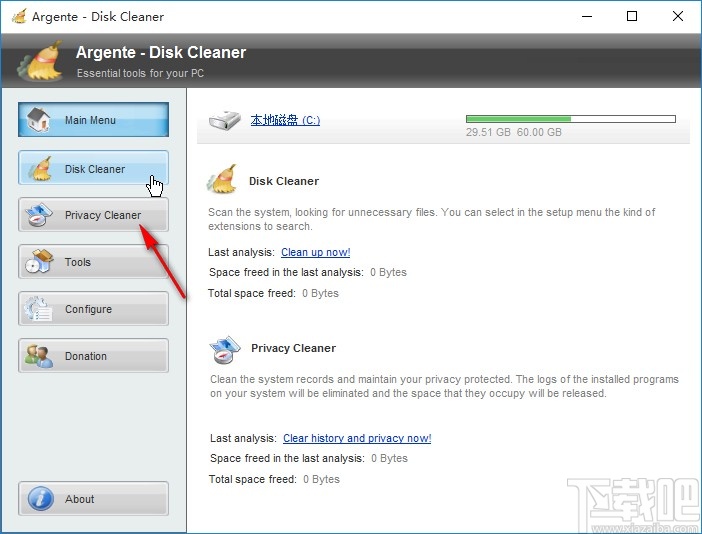
Task: Click the compass icon on Privacy Cleaner button
Action: (39, 215)
